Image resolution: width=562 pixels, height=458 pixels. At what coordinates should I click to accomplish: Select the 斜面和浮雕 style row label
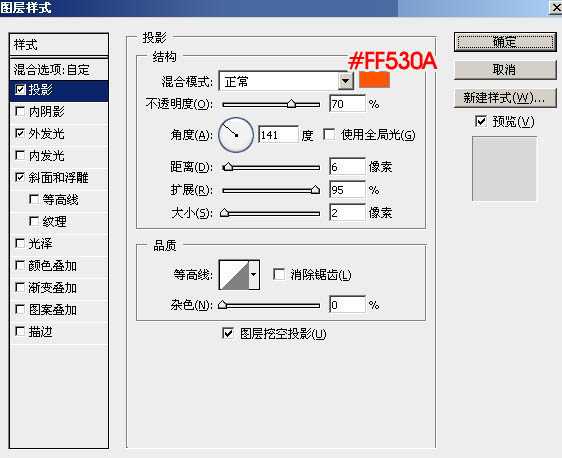pyautogui.click(x=58, y=177)
